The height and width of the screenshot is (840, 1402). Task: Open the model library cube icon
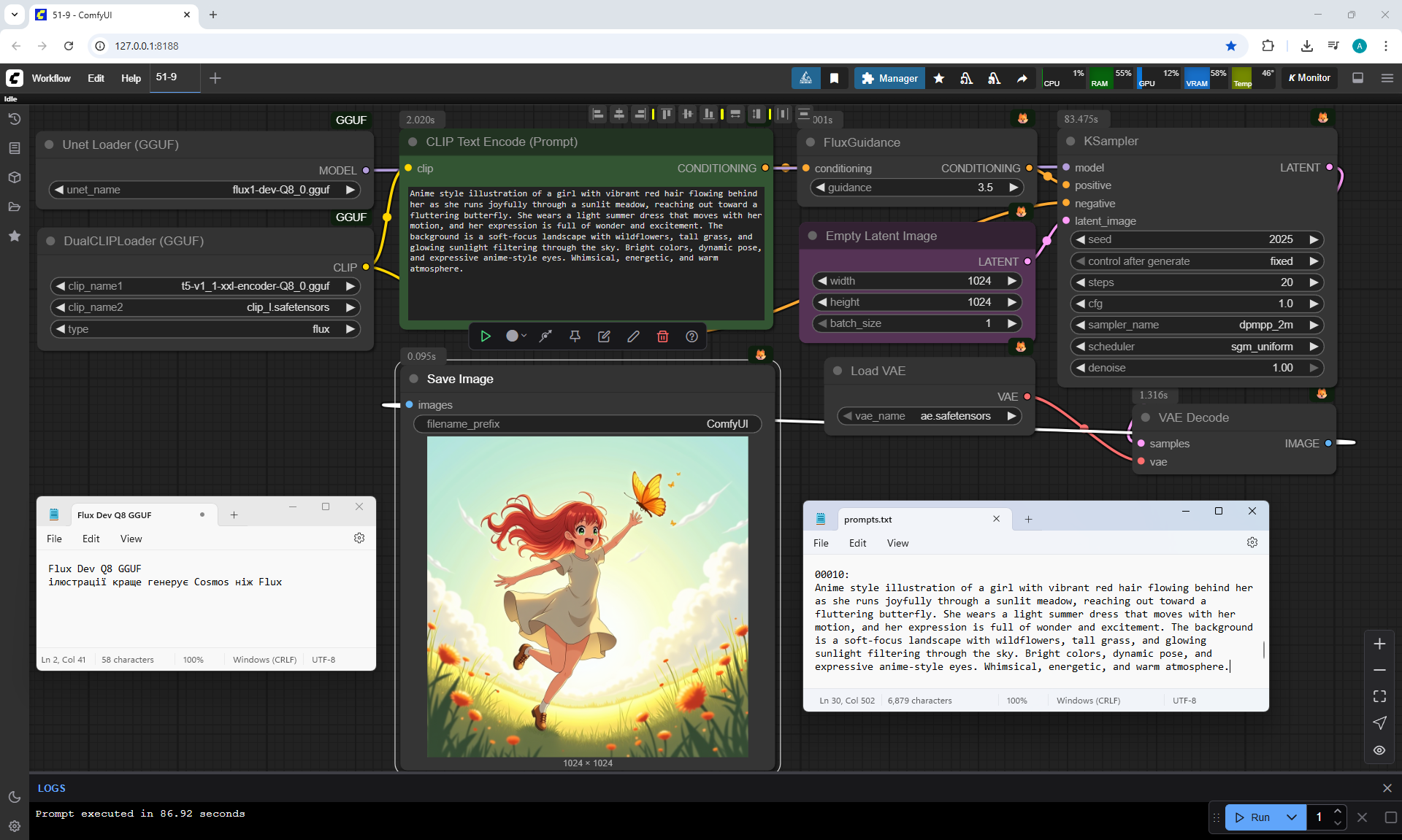(x=14, y=177)
